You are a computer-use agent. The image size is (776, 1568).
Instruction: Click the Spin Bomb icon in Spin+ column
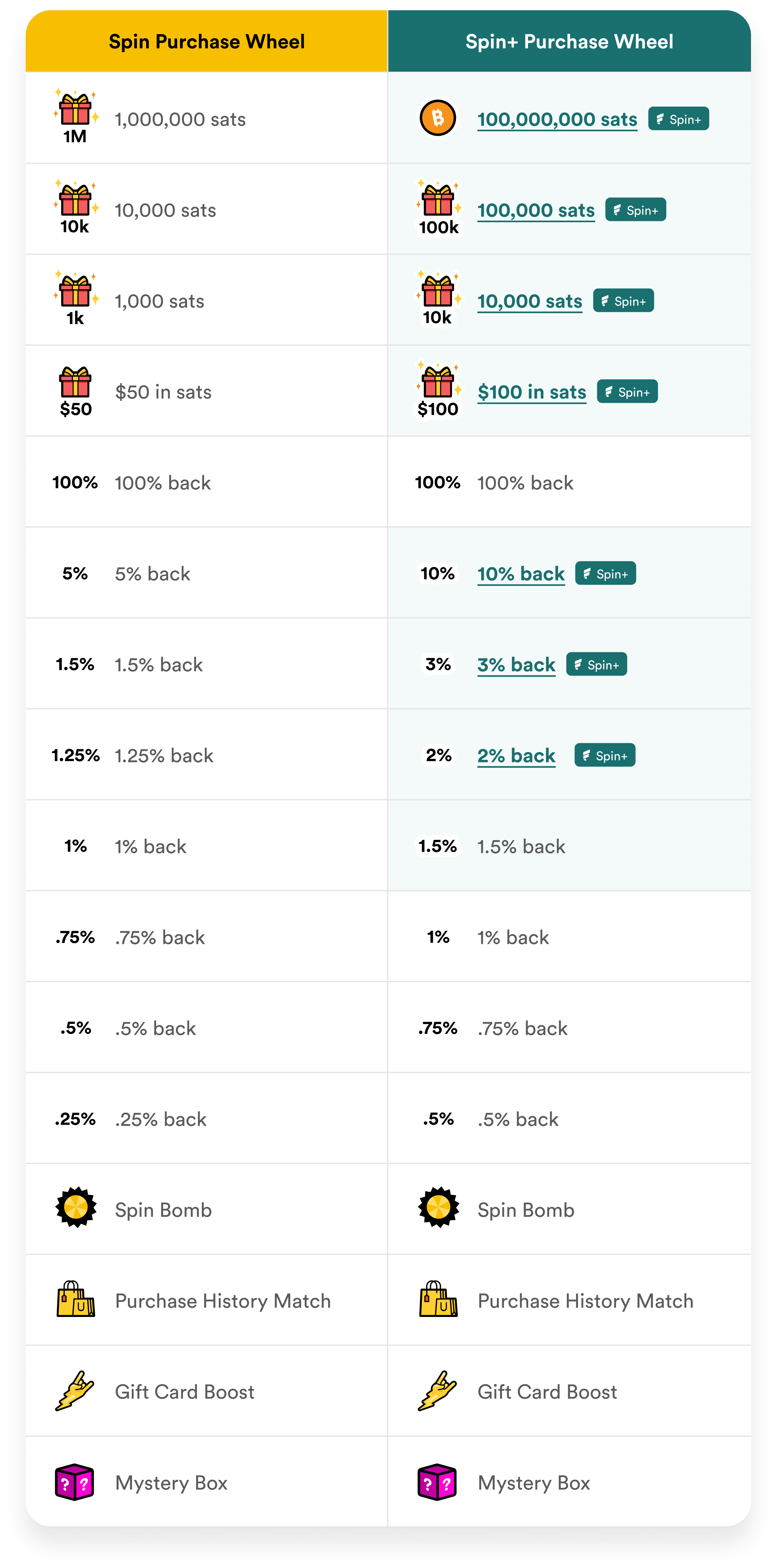pos(438,1208)
